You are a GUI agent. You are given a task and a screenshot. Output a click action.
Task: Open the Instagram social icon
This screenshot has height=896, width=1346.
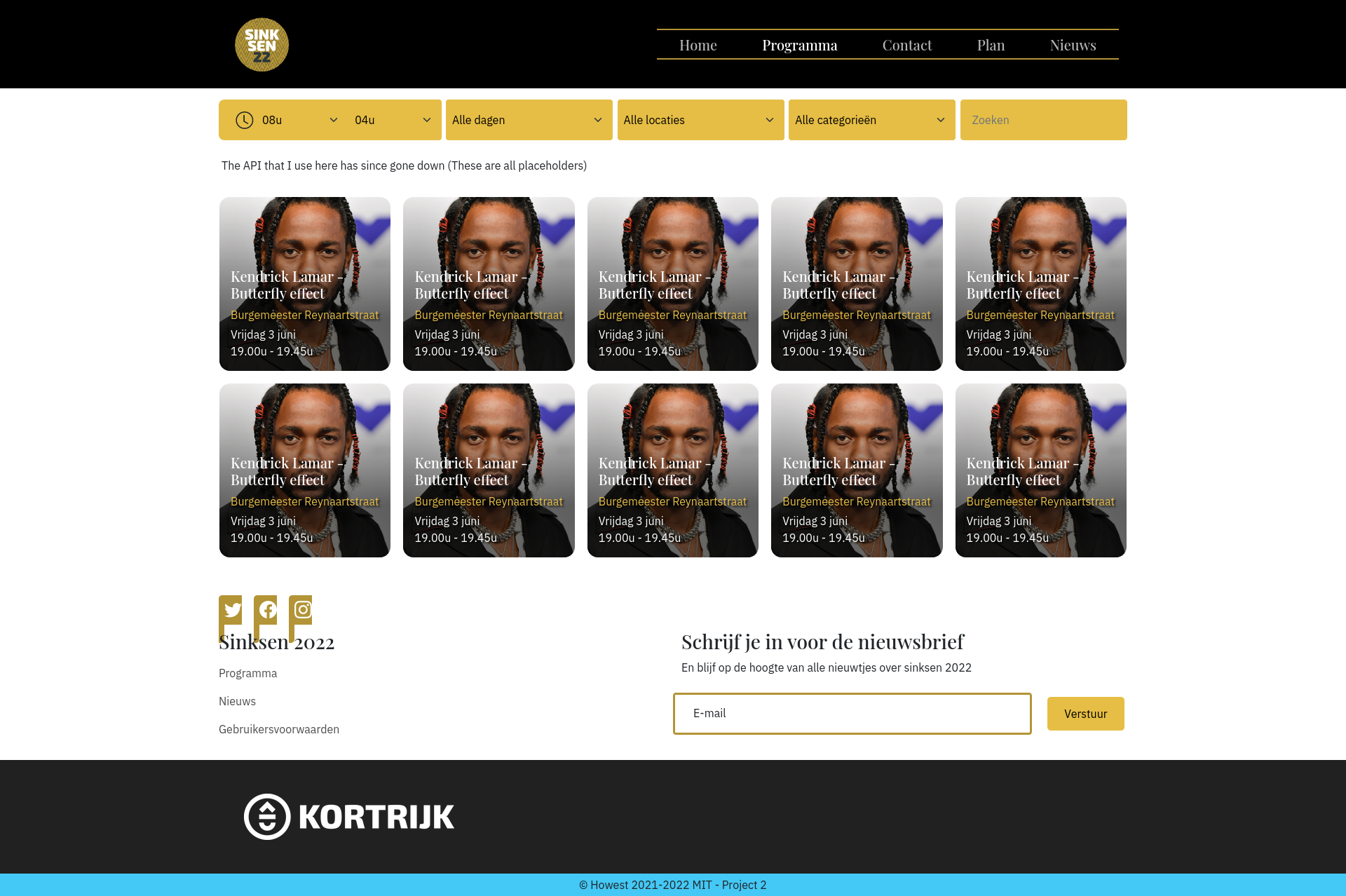pyautogui.click(x=303, y=610)
